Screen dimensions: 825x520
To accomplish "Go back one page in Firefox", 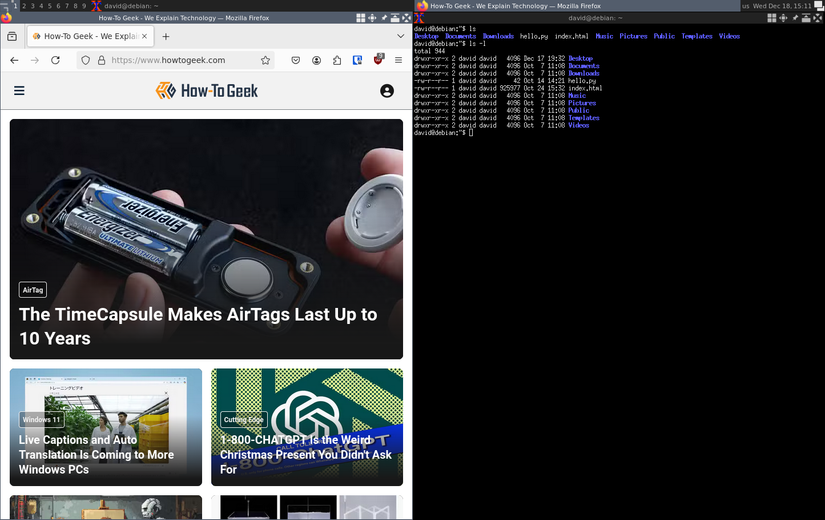I will tap(14, 60).
